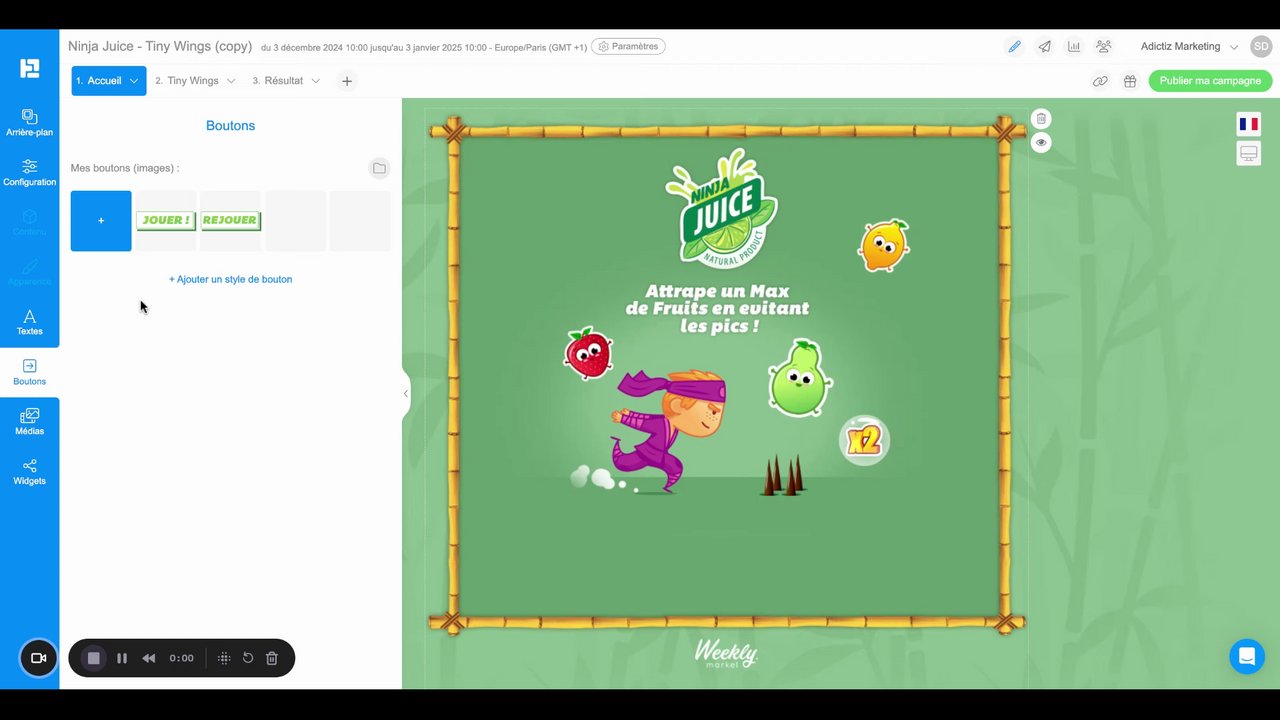Expand the Tiny Wings tab dropdown arrow
Viewport: 1280px width, 720px height.
(231, 81)
